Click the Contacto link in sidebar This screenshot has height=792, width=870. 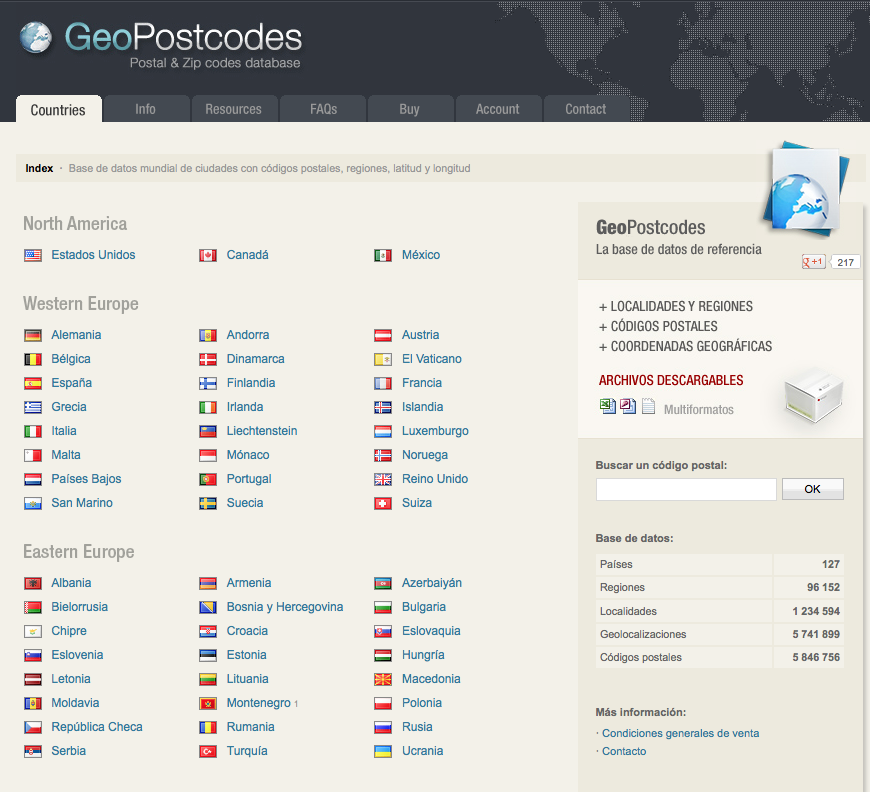(x=624, y=751)
